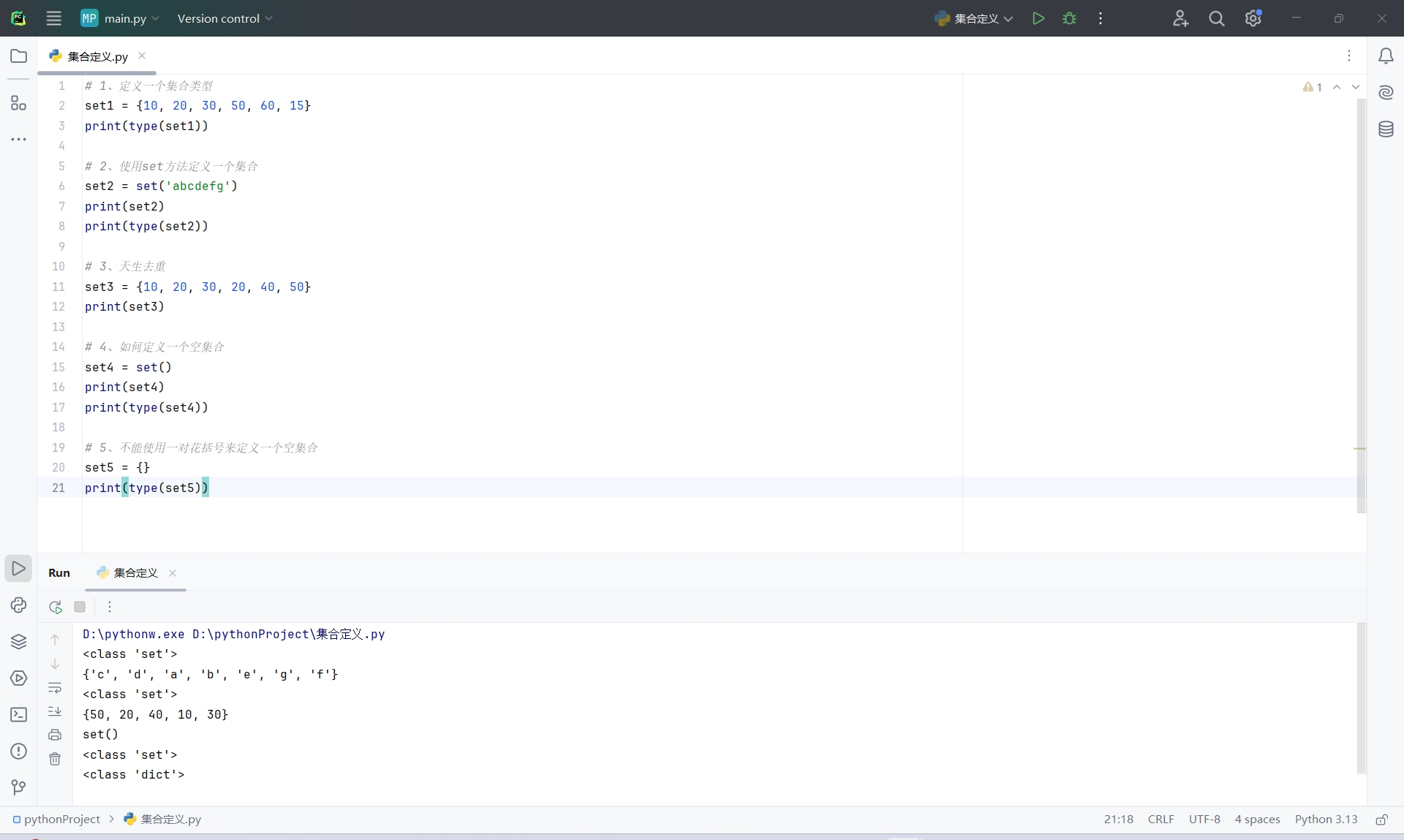Print the console output
This screenshot has width=1404, height=840.
coord(55,735)
